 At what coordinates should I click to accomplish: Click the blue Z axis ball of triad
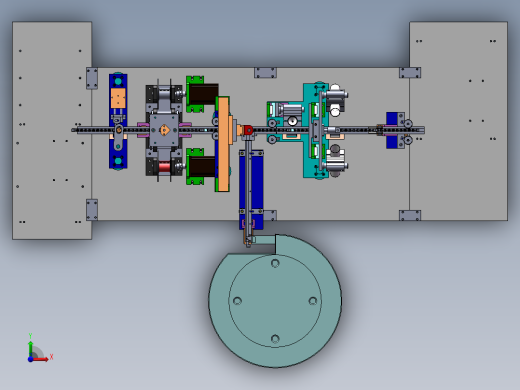30,359
